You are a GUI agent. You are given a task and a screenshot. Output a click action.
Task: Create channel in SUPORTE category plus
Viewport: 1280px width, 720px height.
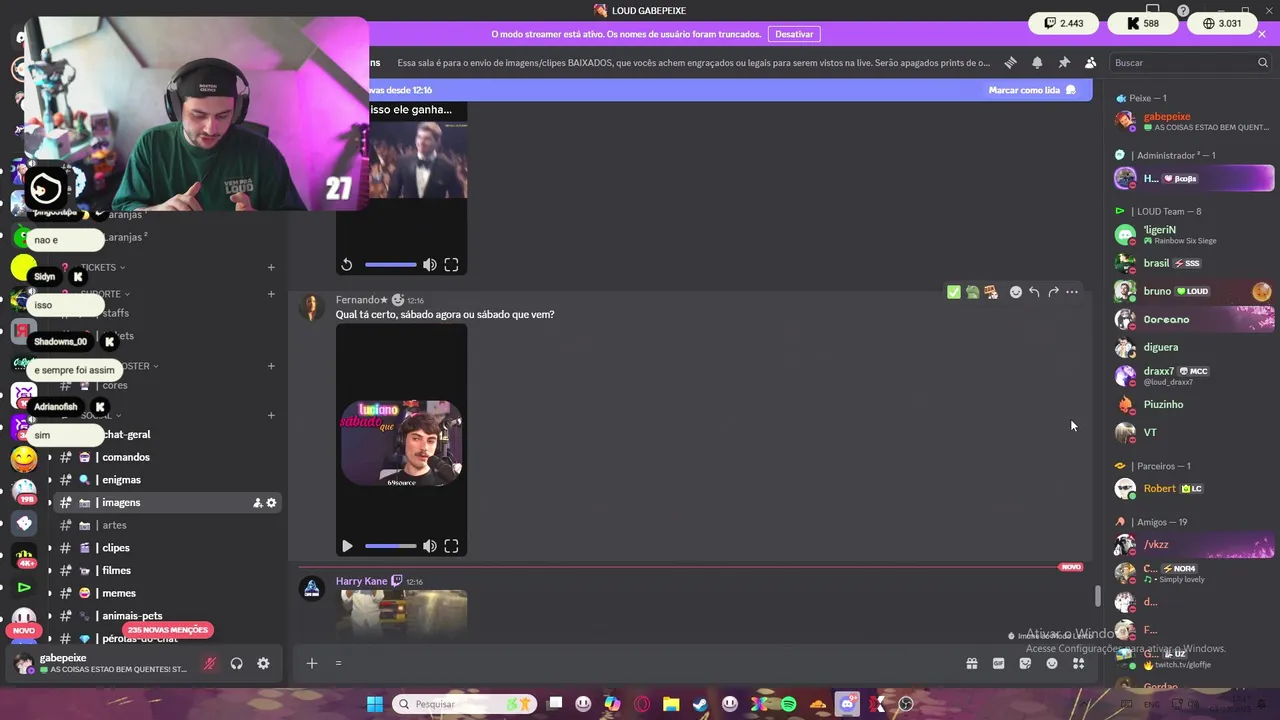pyautogui.click(x=271, y=294)
